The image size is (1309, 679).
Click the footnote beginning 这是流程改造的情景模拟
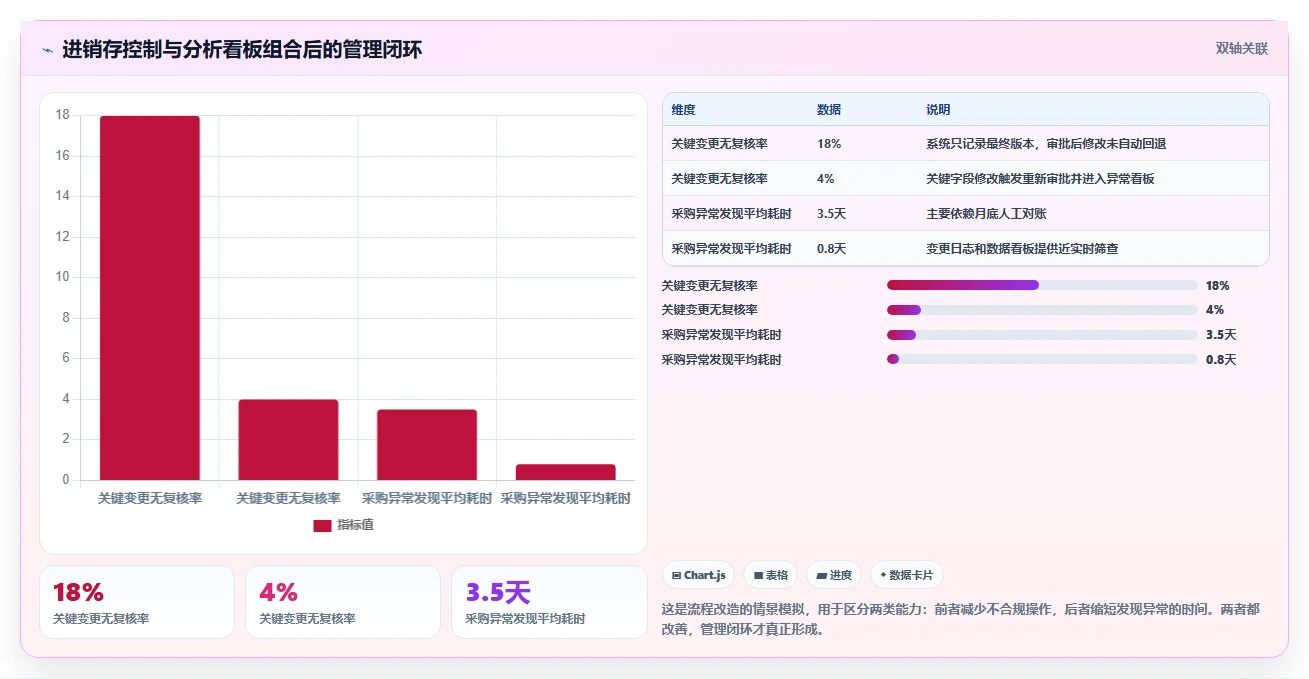961,619
